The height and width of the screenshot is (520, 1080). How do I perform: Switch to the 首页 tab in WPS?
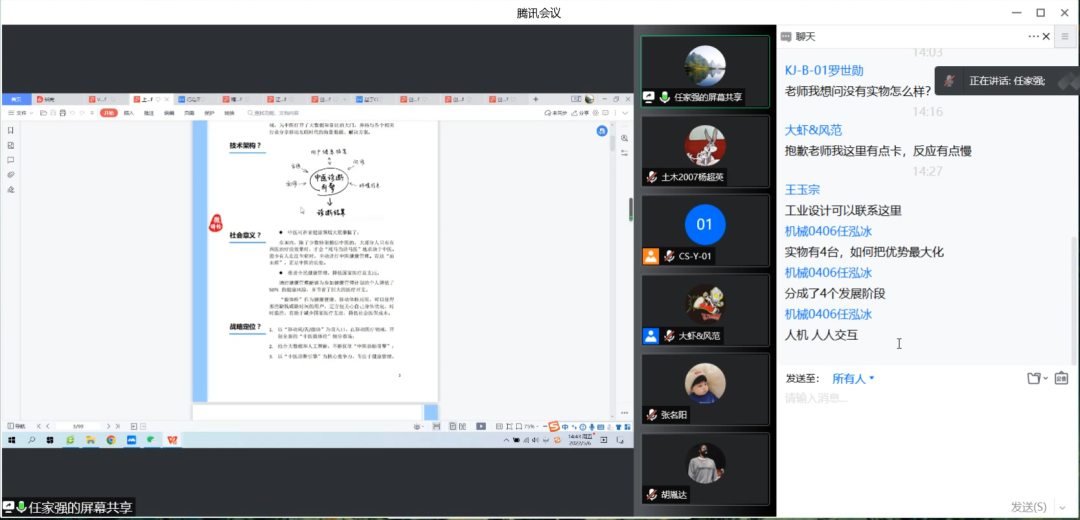pyautogui.click(x=17, y=99)
